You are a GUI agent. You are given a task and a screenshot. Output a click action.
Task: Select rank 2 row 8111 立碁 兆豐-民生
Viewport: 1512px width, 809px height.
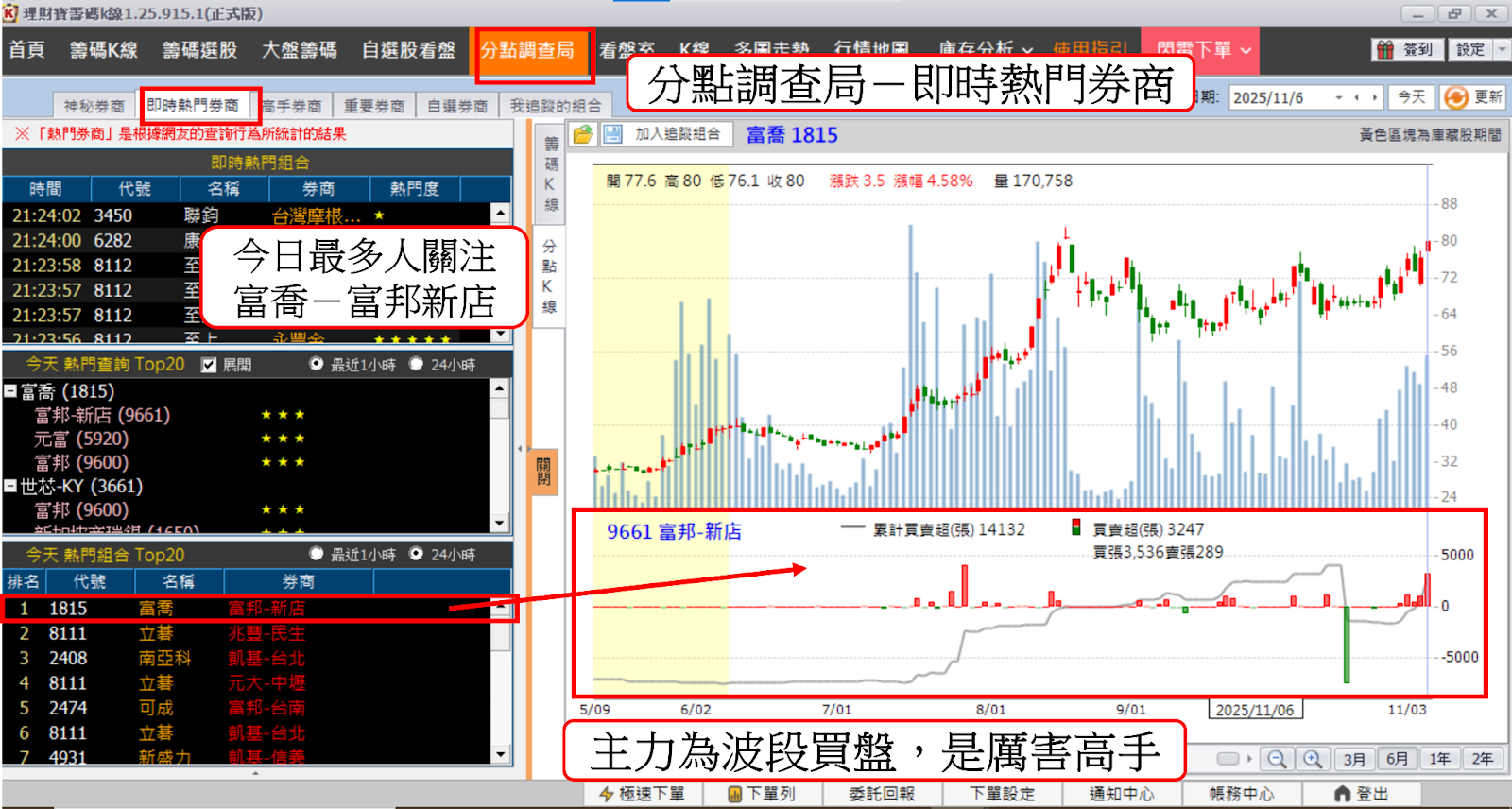coord(246,633)
